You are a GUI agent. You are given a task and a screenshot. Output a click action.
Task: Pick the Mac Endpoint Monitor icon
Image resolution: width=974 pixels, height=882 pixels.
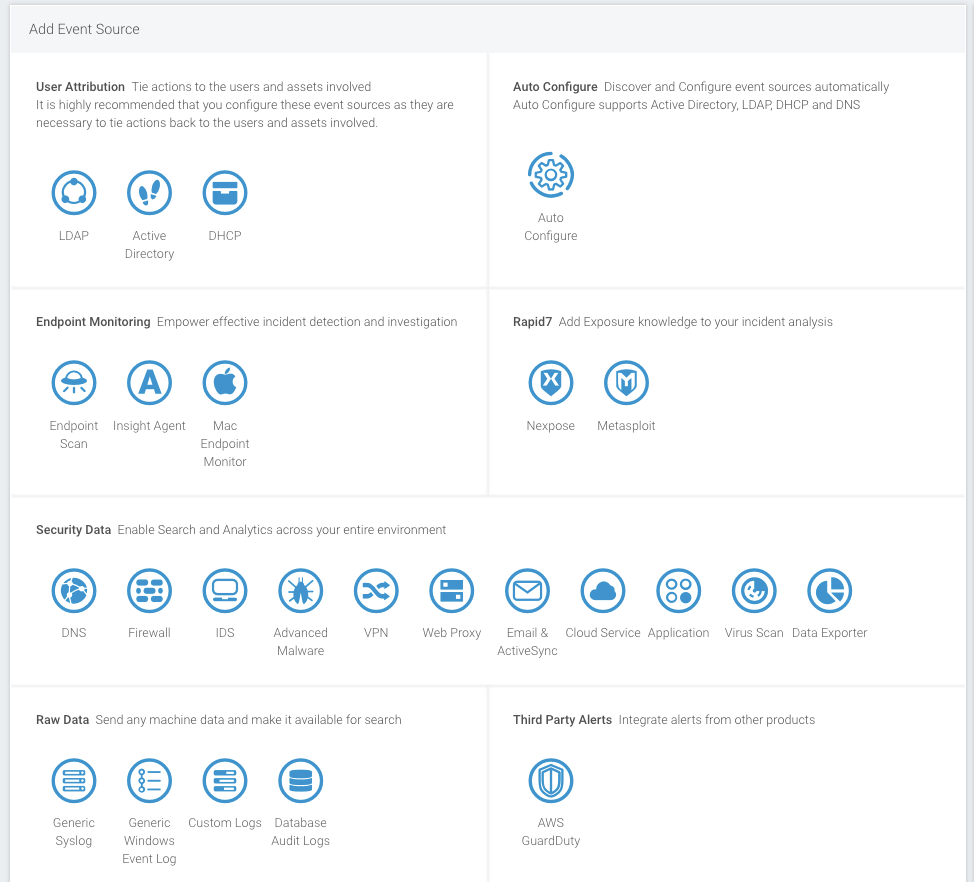[x=225, y=383]
